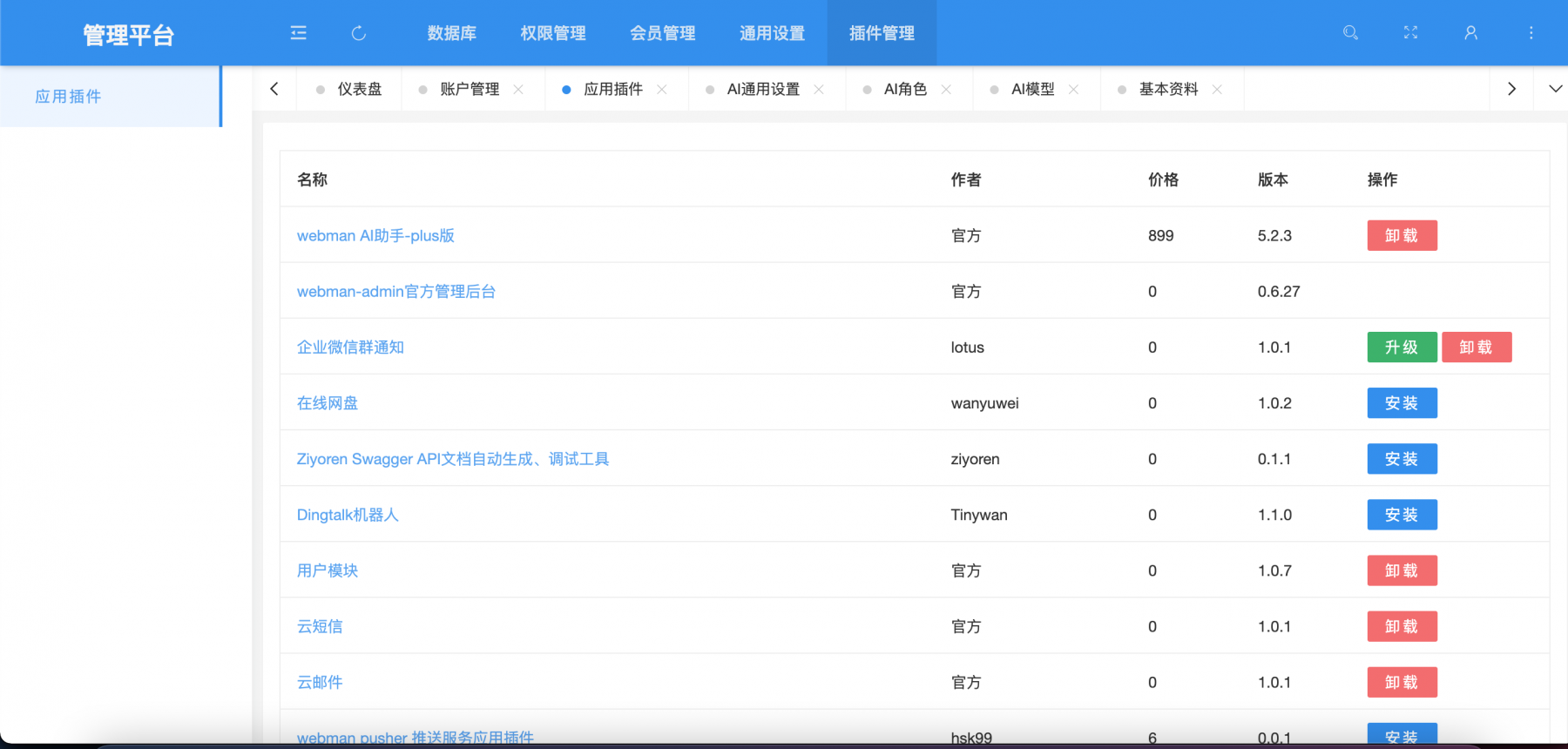The image size is (1568, 749).
Task: Switch to the 仪表盘 tab
Action: click(349, 89)
